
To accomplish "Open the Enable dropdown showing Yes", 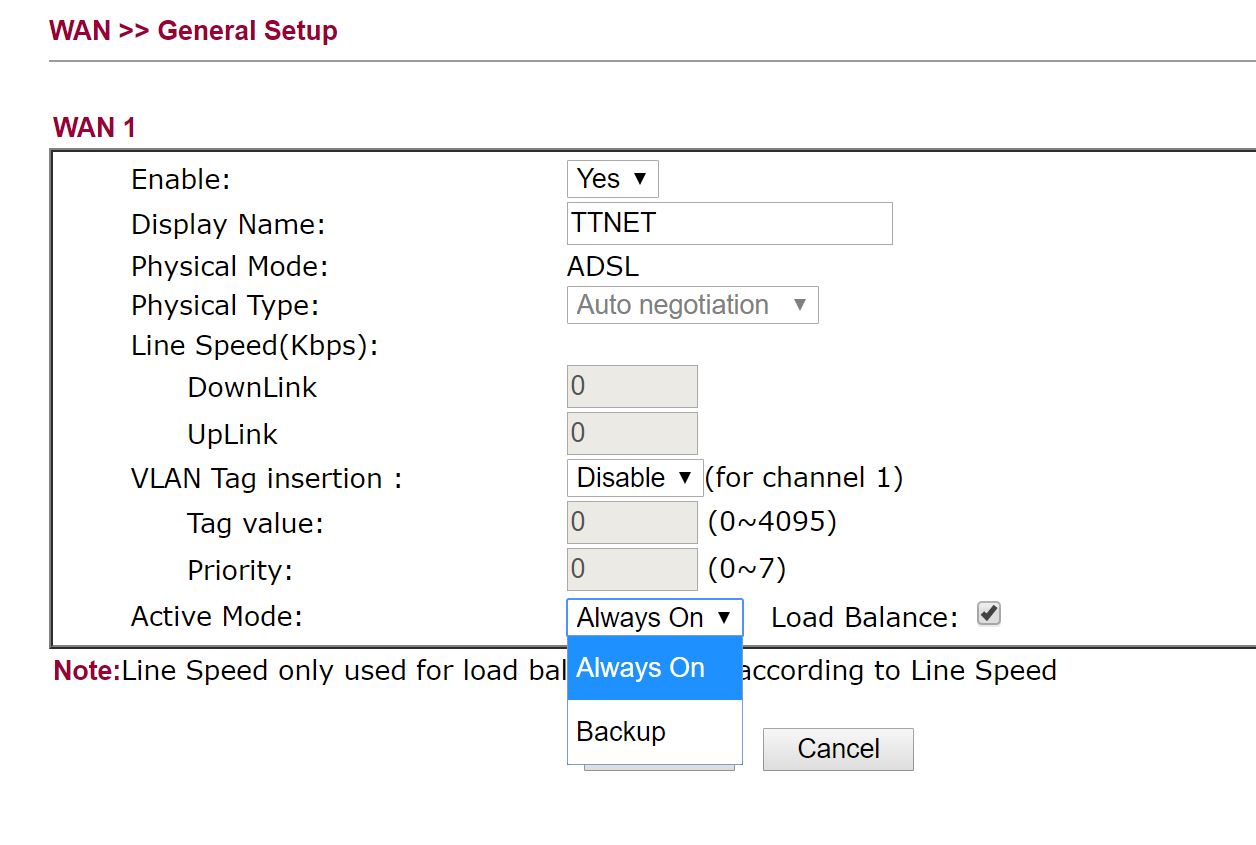I will (612, 179).
